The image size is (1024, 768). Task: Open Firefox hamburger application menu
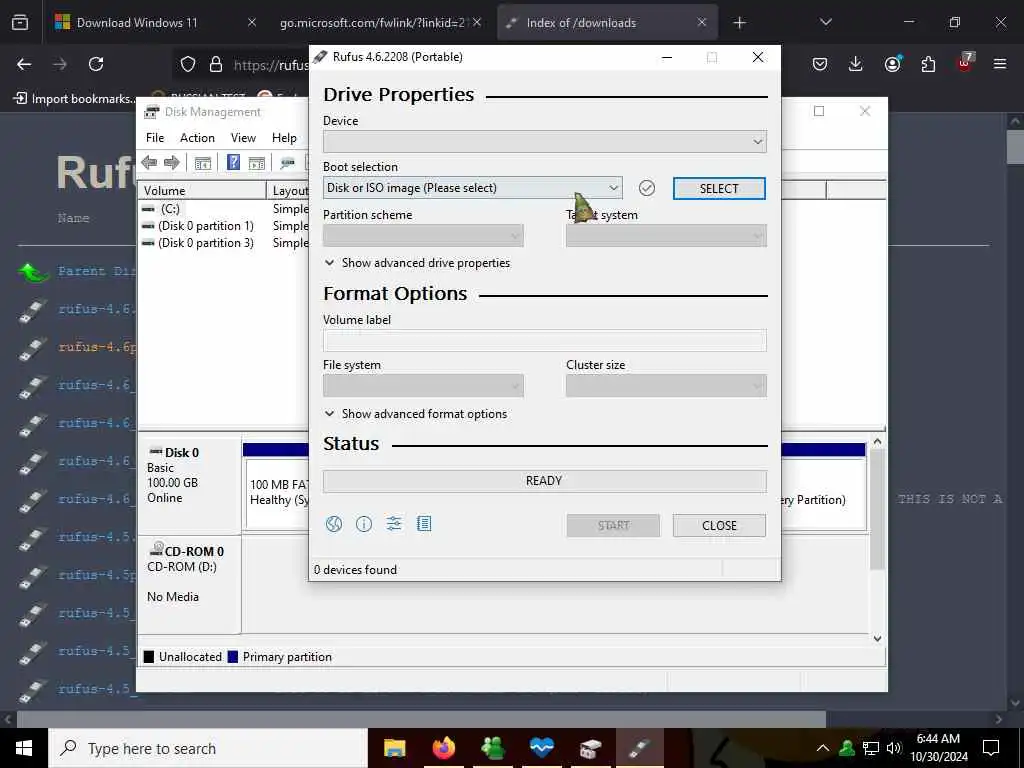(x=1000, y=64)
